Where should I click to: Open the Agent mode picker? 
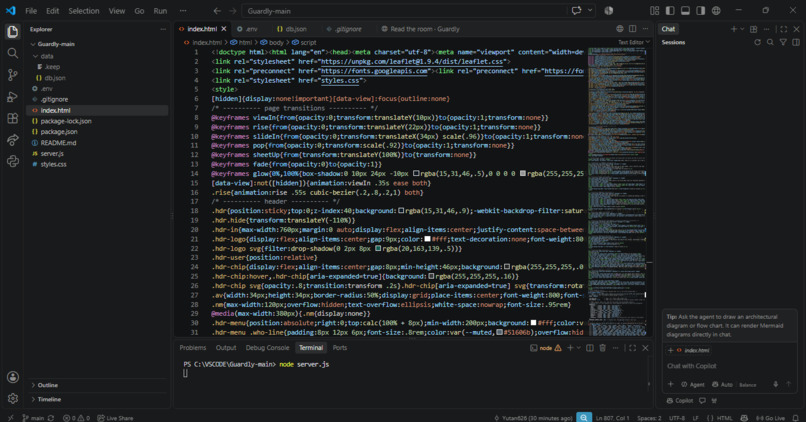(692, 384)
